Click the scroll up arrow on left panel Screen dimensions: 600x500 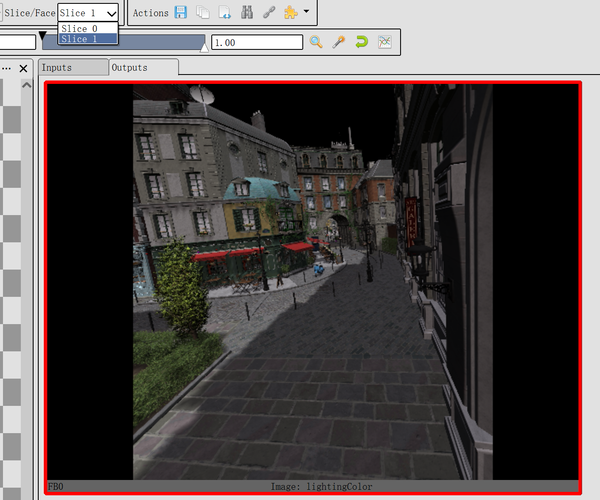(x=26, y=85)
